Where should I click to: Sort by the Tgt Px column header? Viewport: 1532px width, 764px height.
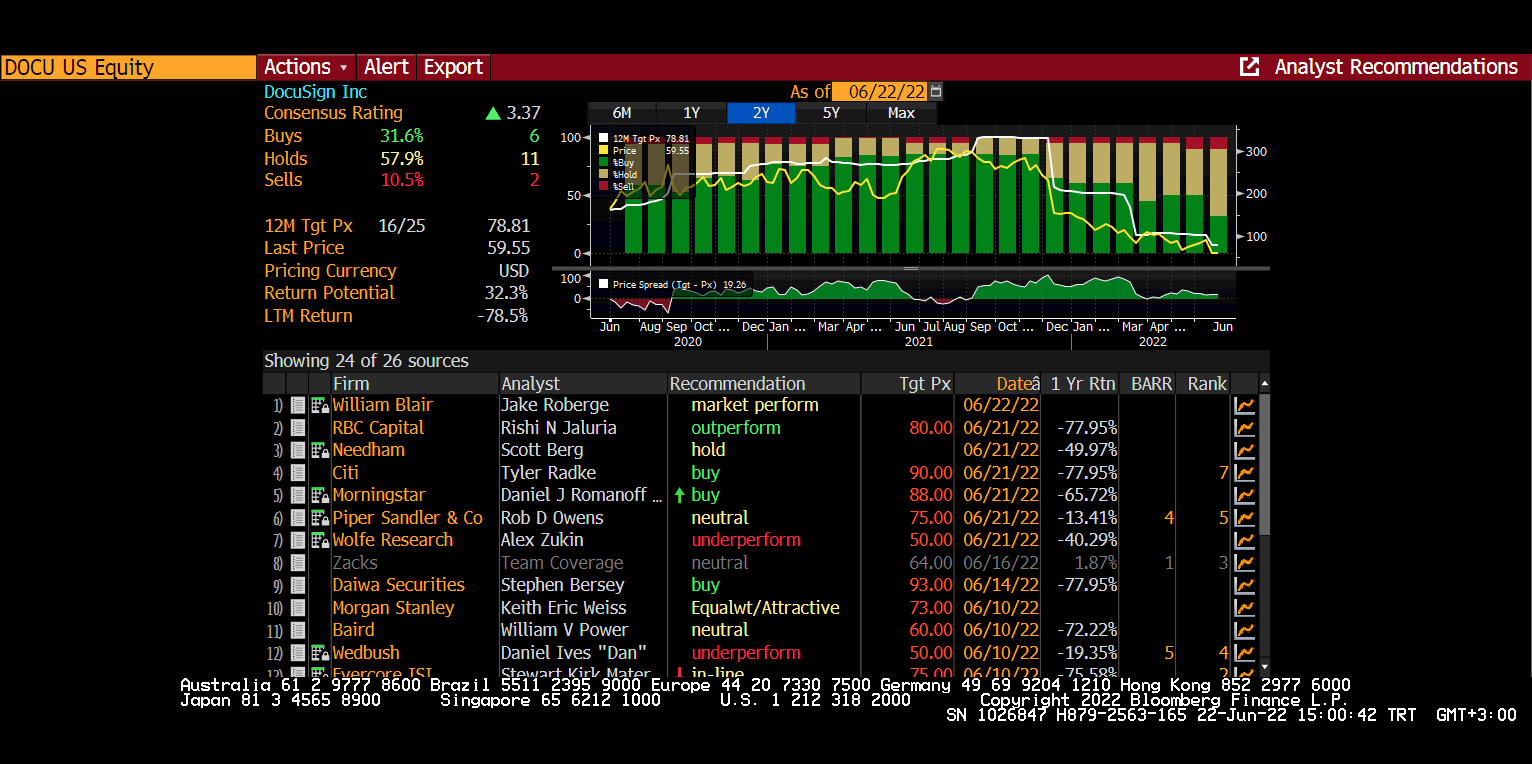click(908, 384)
